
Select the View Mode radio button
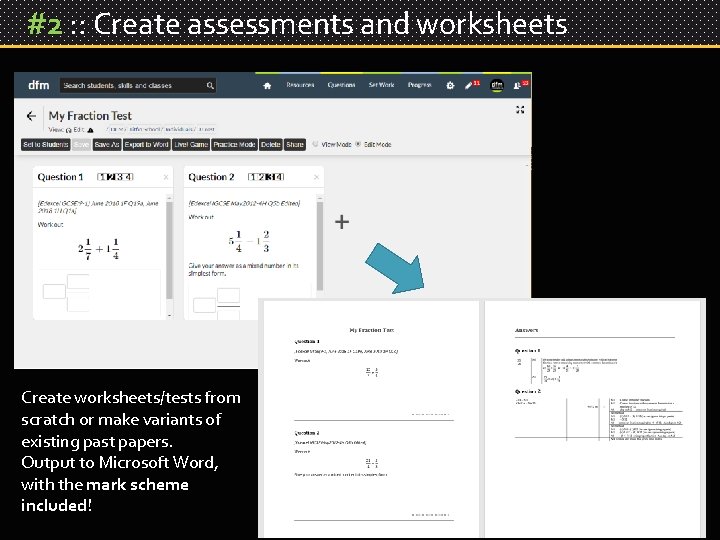tap(315, 144)
